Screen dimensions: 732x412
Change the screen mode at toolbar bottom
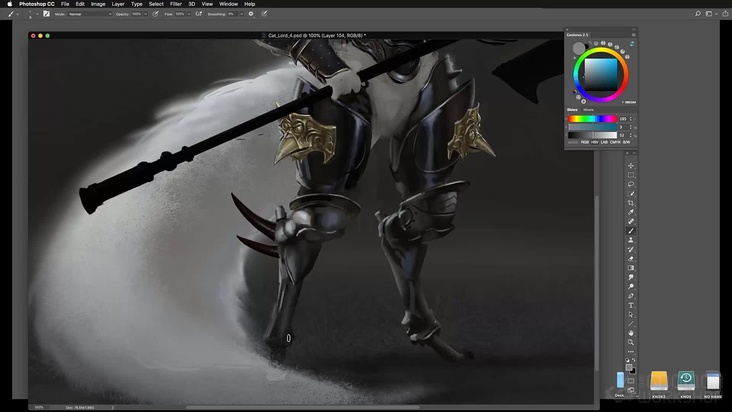(x=631, y=390)
